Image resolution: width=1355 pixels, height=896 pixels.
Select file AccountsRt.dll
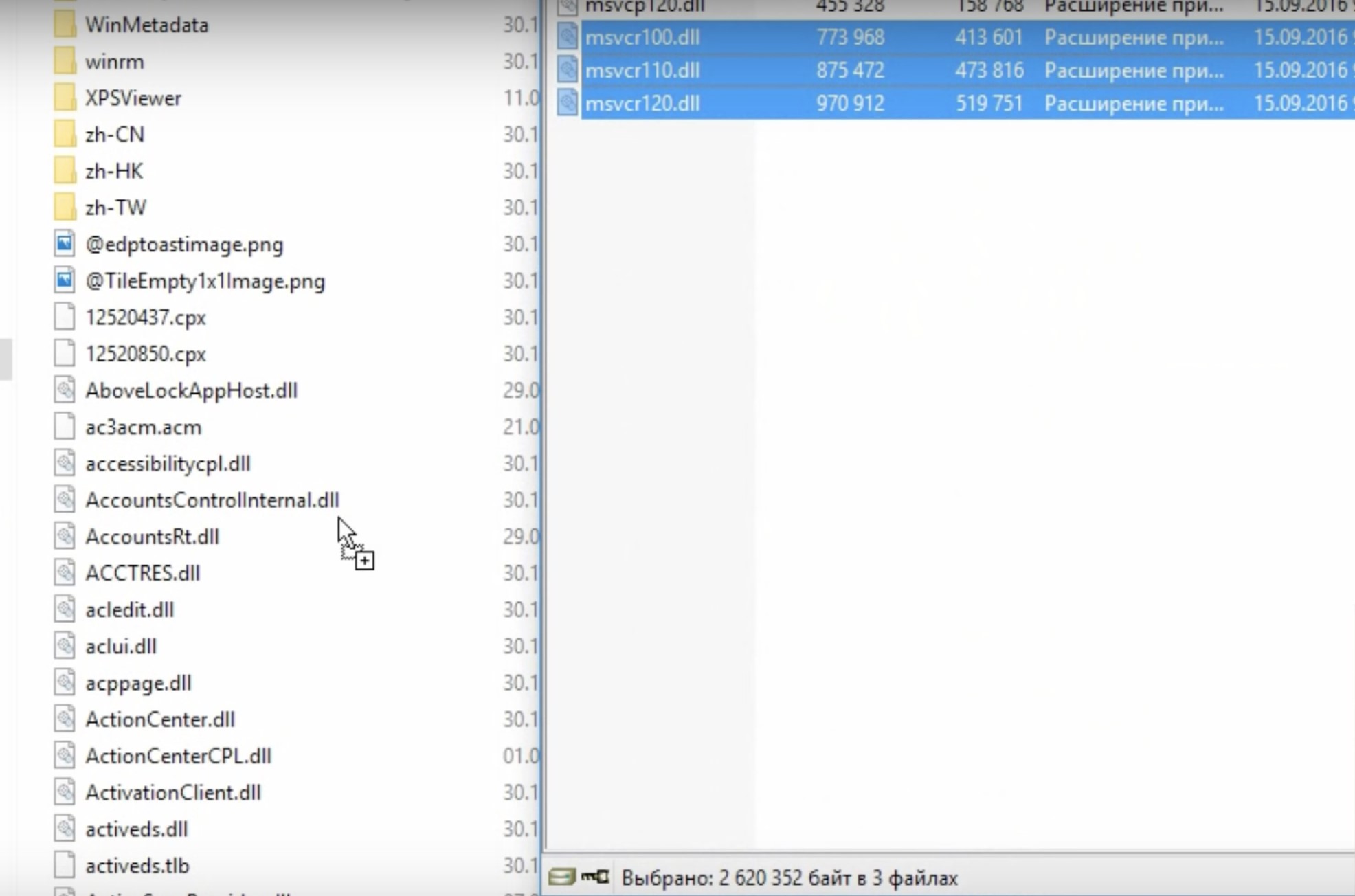pos(152,537)
